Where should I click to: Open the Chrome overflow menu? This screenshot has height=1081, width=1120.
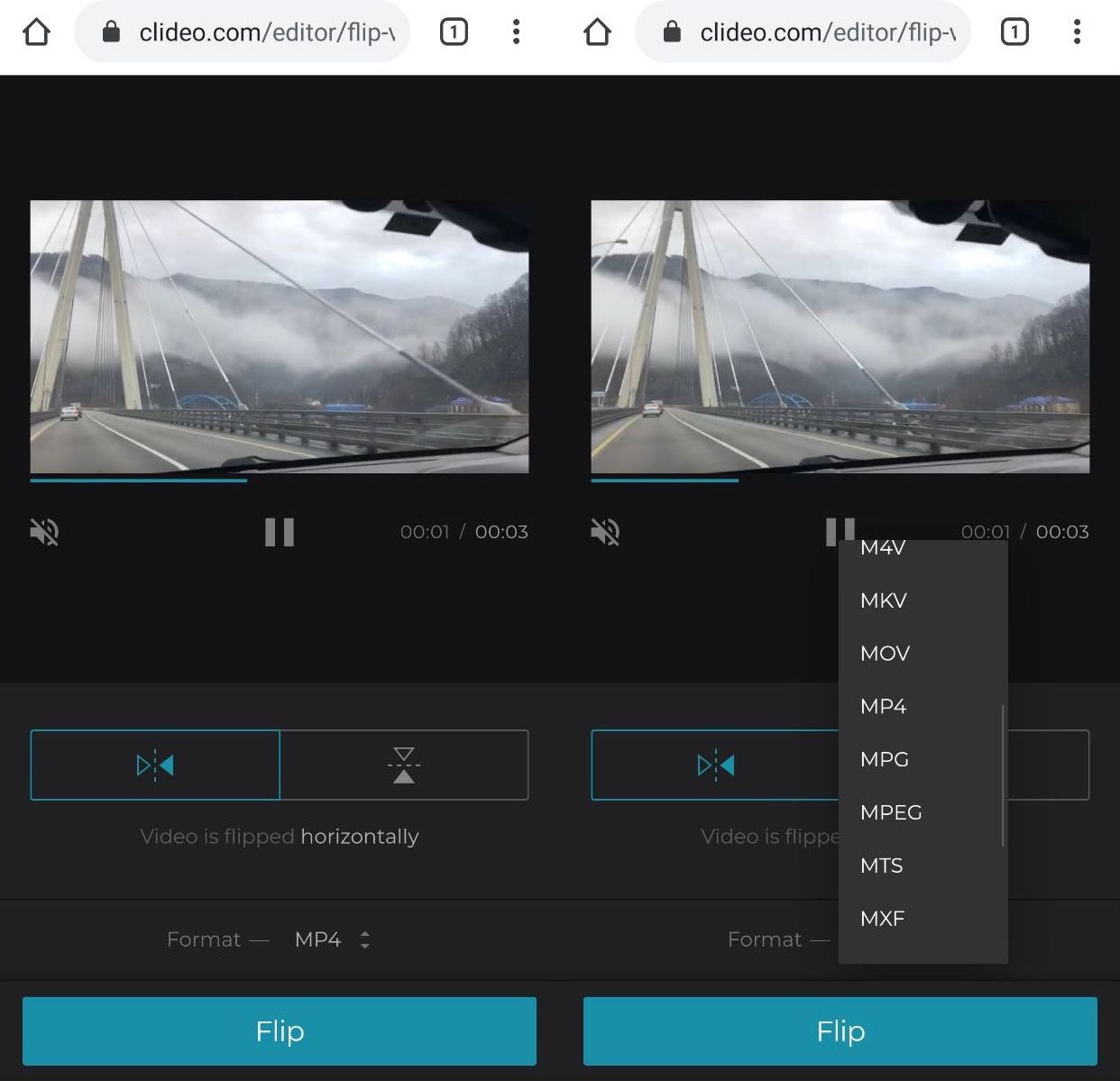pyautogui.click(x=516, y=32)
